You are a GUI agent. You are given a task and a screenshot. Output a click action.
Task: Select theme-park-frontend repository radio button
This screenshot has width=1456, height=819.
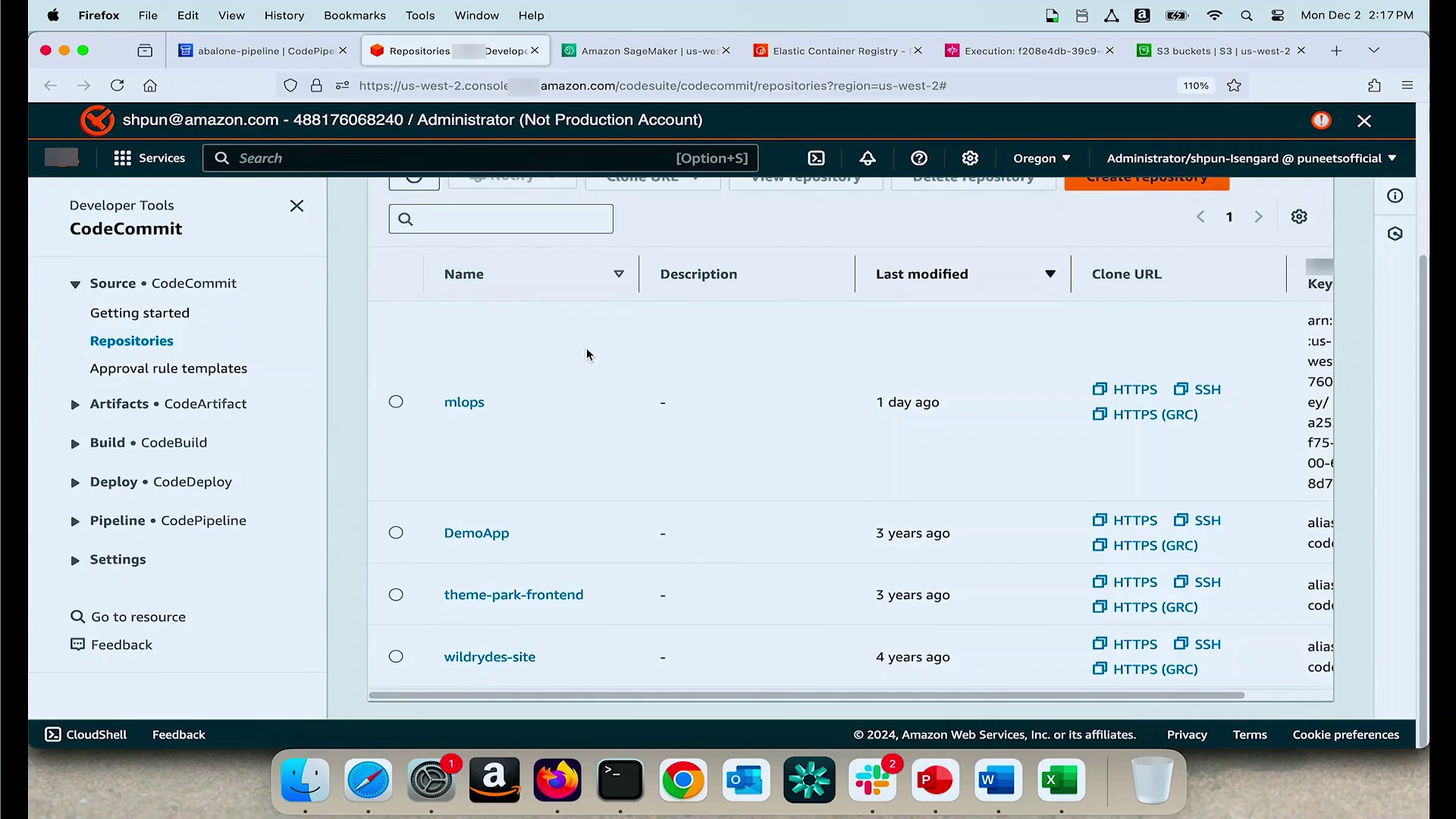(x=396, y=595)
